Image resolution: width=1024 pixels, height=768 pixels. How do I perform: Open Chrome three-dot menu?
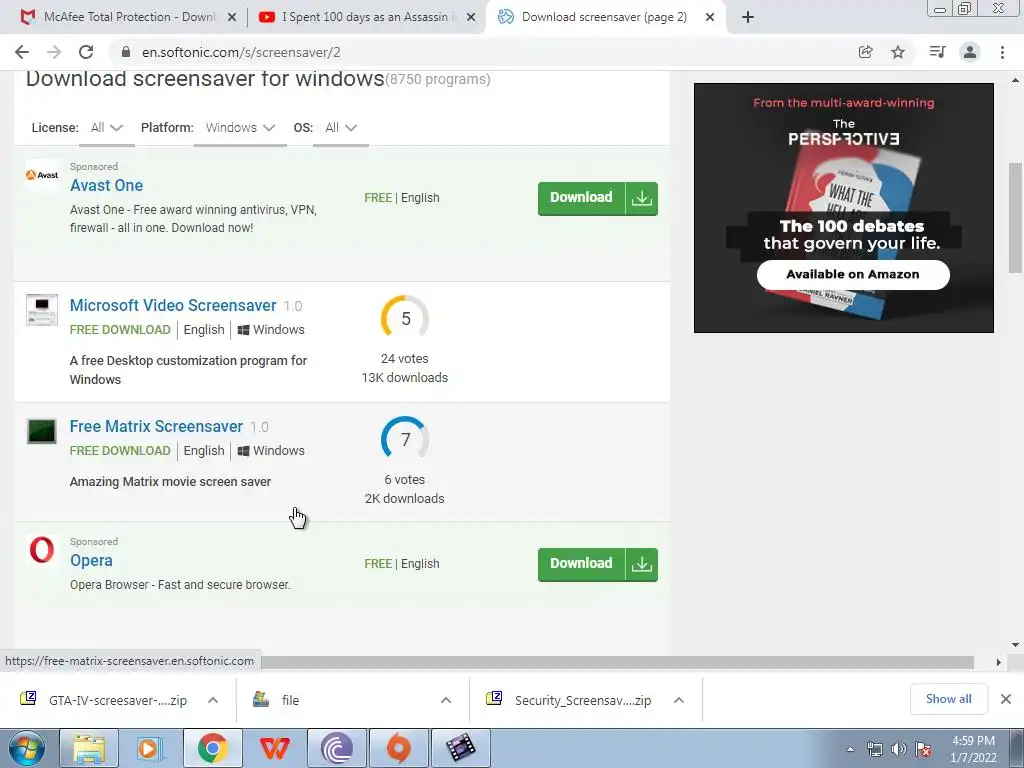[1002, 52]
